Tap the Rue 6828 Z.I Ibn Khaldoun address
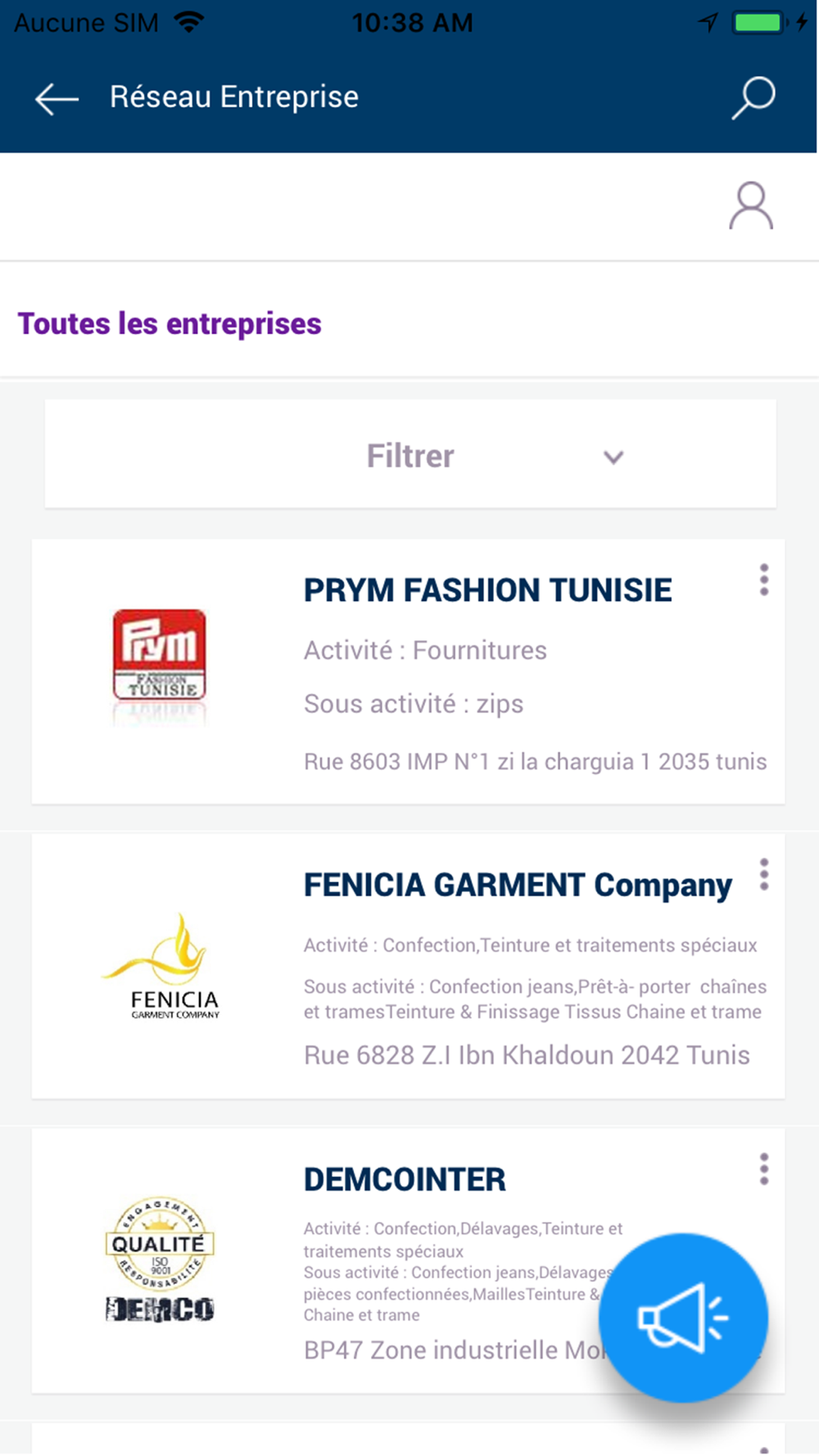Viewport: 819px width, 1456px height. coord(527,1055)
